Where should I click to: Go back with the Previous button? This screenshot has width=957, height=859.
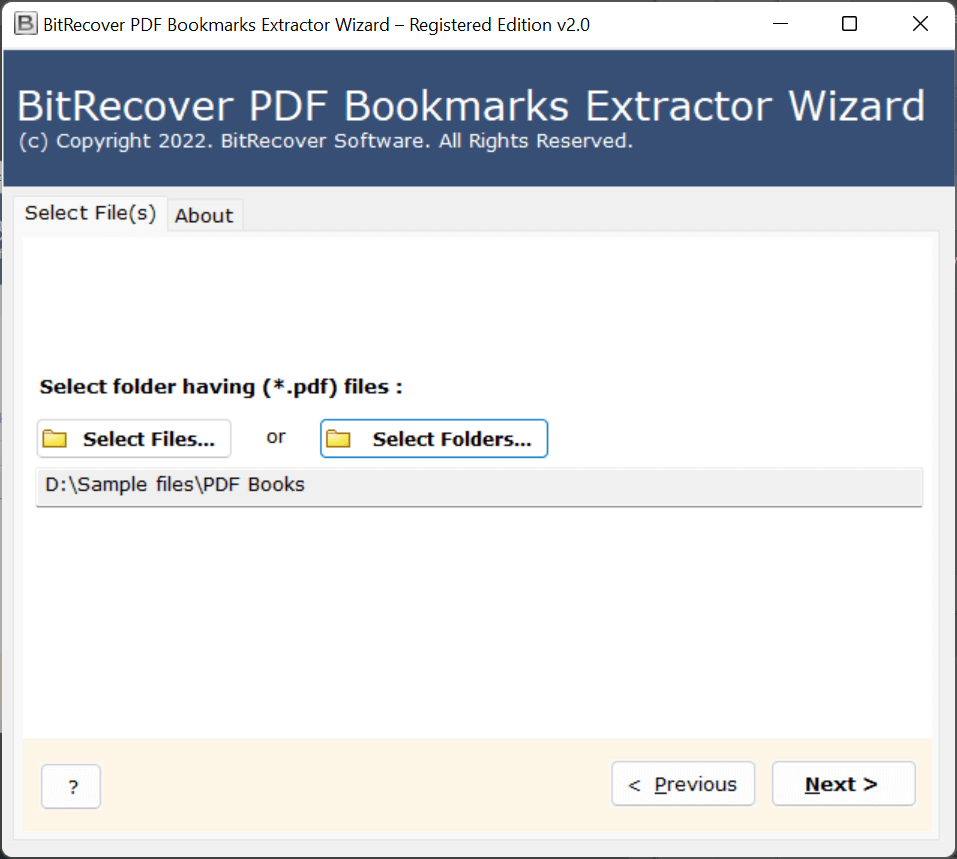[x=683, y=784]
